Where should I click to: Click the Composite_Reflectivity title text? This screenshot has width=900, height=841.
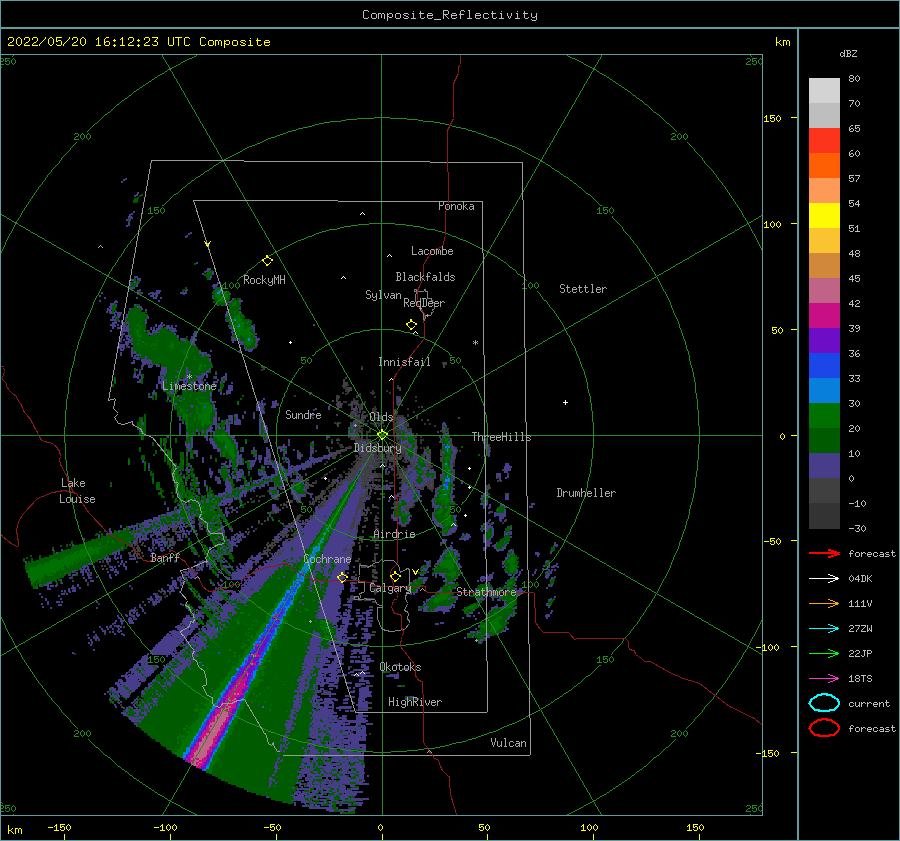pyautogui.click(x=450, y=15)
